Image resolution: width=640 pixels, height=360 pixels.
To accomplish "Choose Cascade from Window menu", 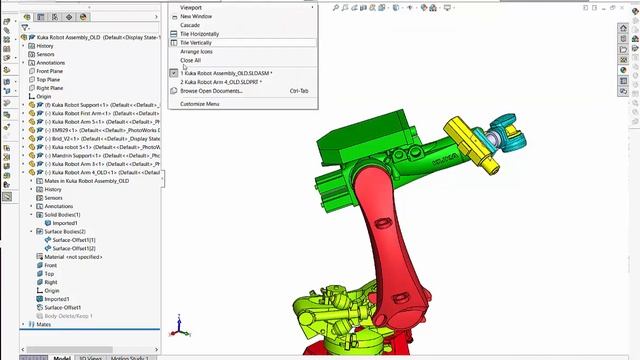I will pos(243,25).
